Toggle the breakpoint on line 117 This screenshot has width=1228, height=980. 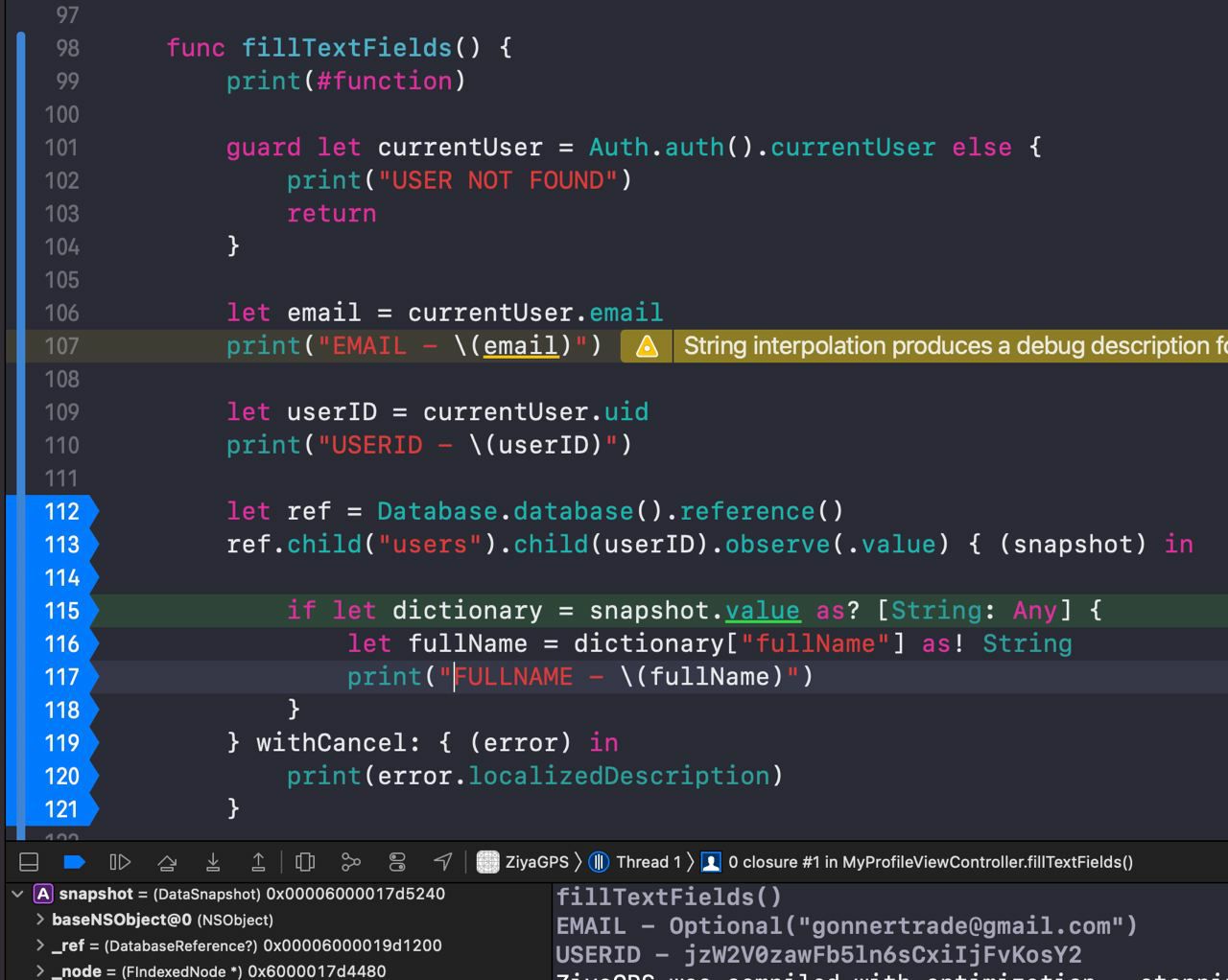tap(52, 677)
